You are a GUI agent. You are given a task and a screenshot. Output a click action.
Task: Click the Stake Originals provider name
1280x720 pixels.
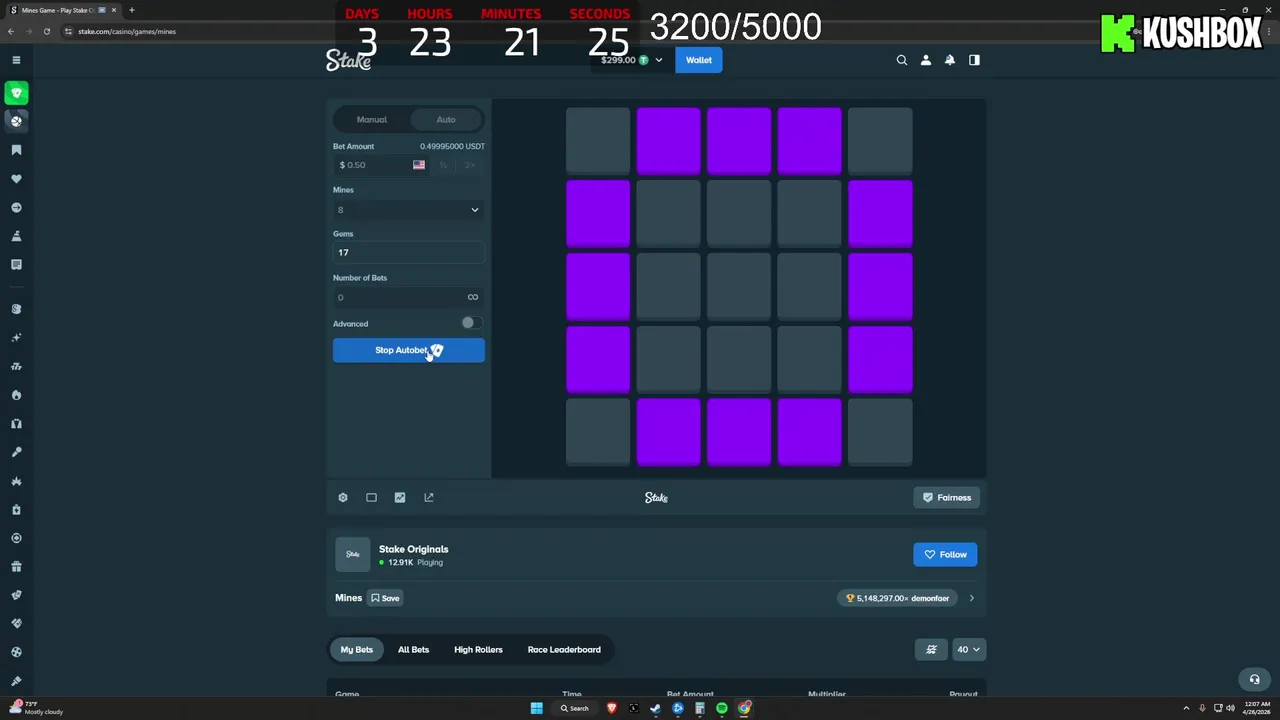tap(413, 549)
